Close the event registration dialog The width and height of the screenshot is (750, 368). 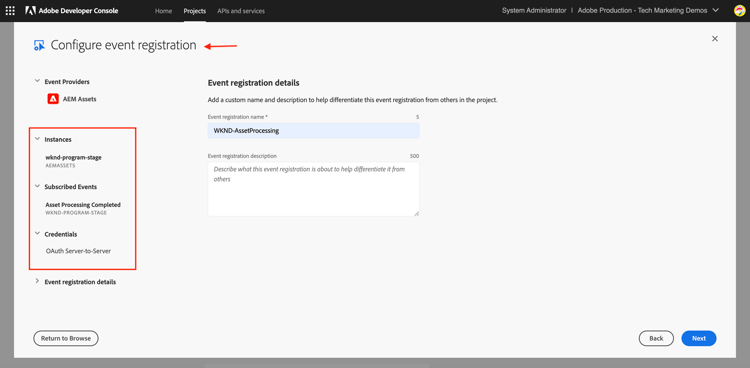pos(715,39)
